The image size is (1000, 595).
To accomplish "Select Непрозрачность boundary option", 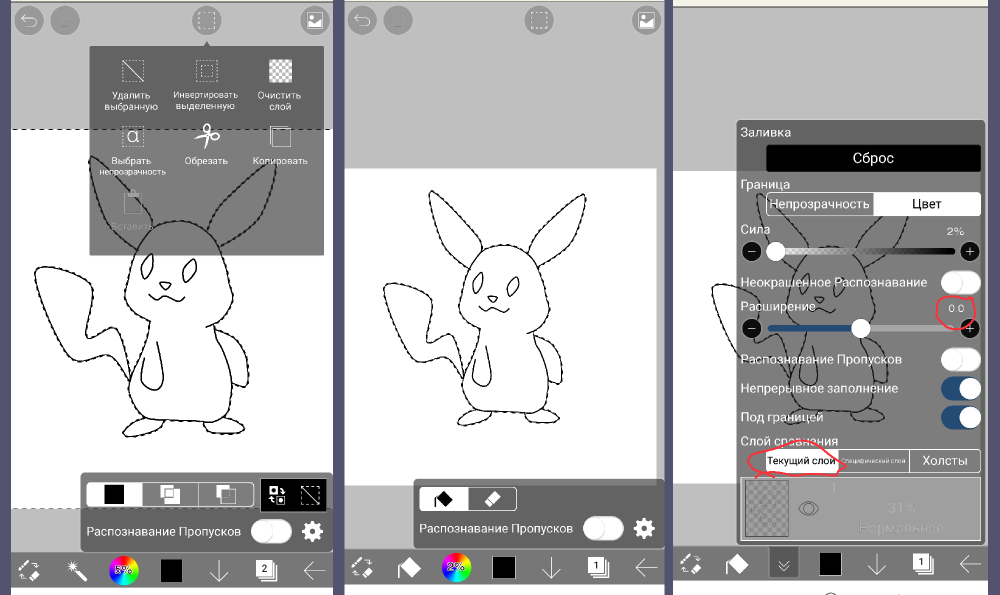I will click(820, 204).
